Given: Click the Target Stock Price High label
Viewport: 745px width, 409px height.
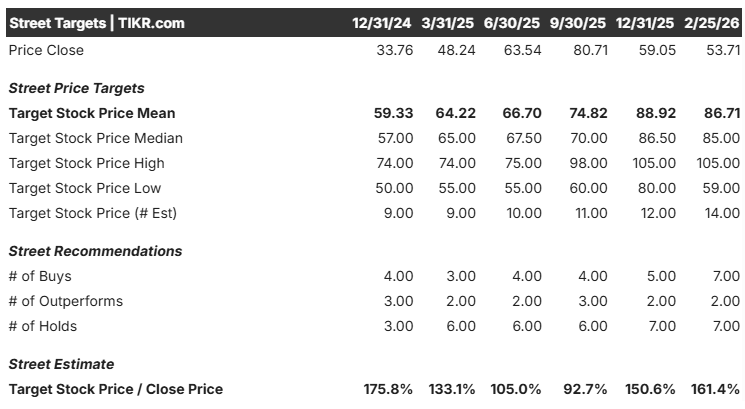Looking at the screenshot, I should 86,163.
